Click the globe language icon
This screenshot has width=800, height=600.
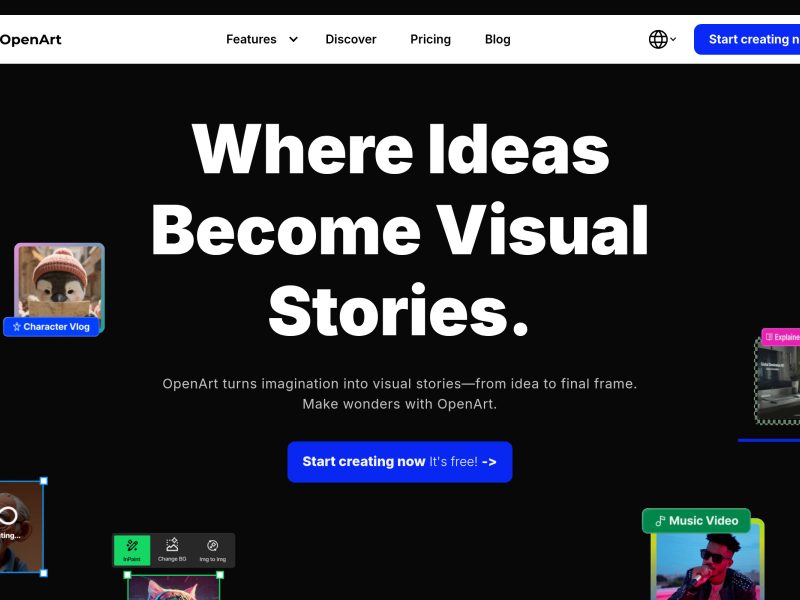pyautogui.click(x=658, y=39)
